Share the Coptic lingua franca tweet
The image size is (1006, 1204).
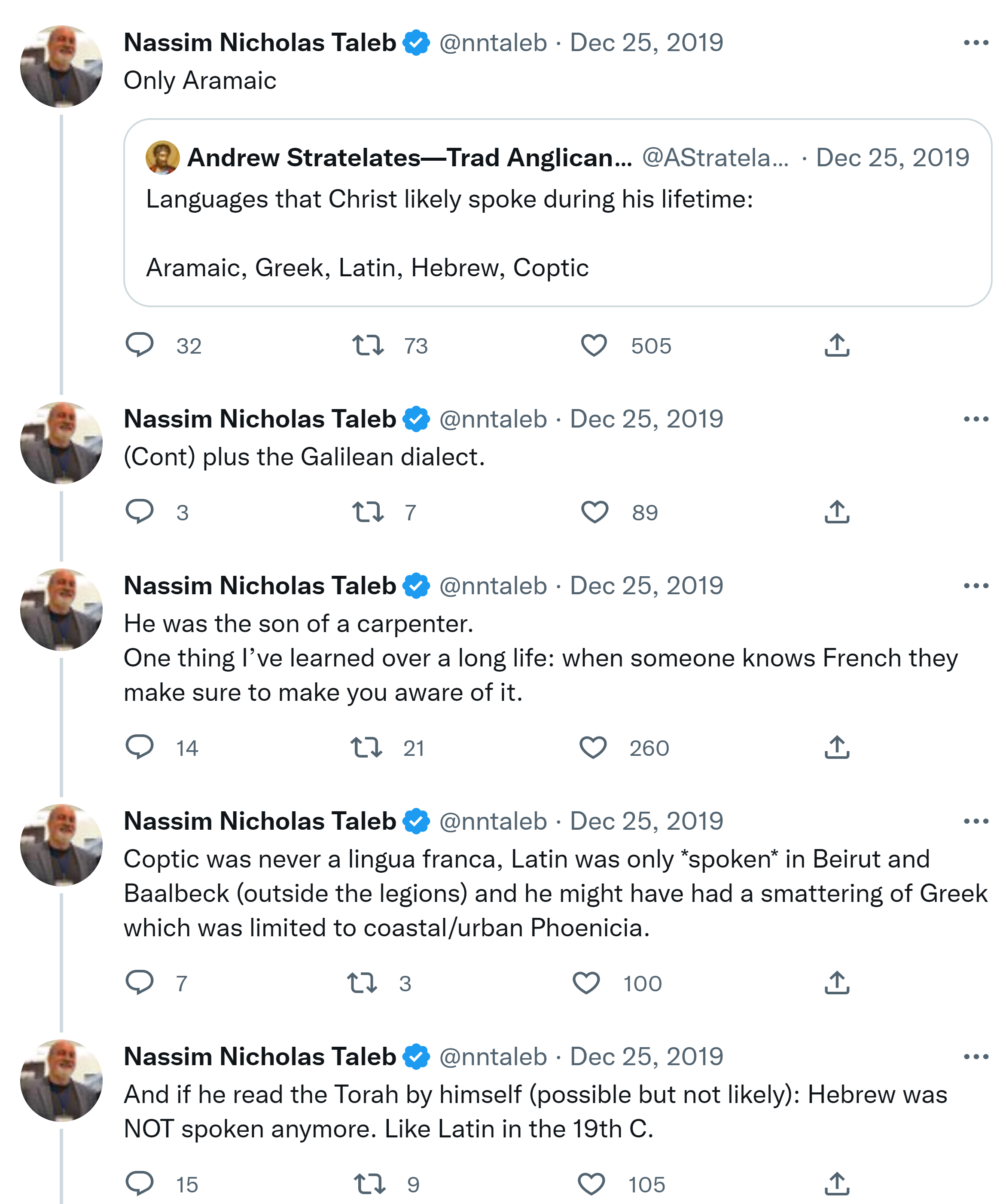(837, 983)
